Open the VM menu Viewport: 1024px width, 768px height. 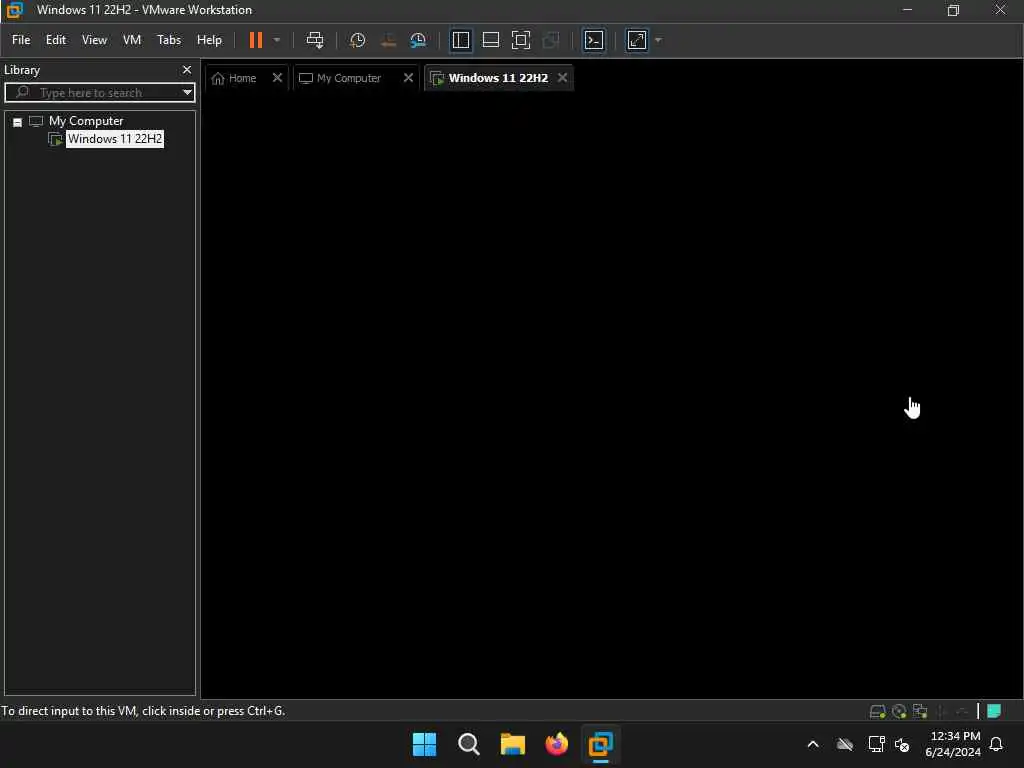(132, 40)
